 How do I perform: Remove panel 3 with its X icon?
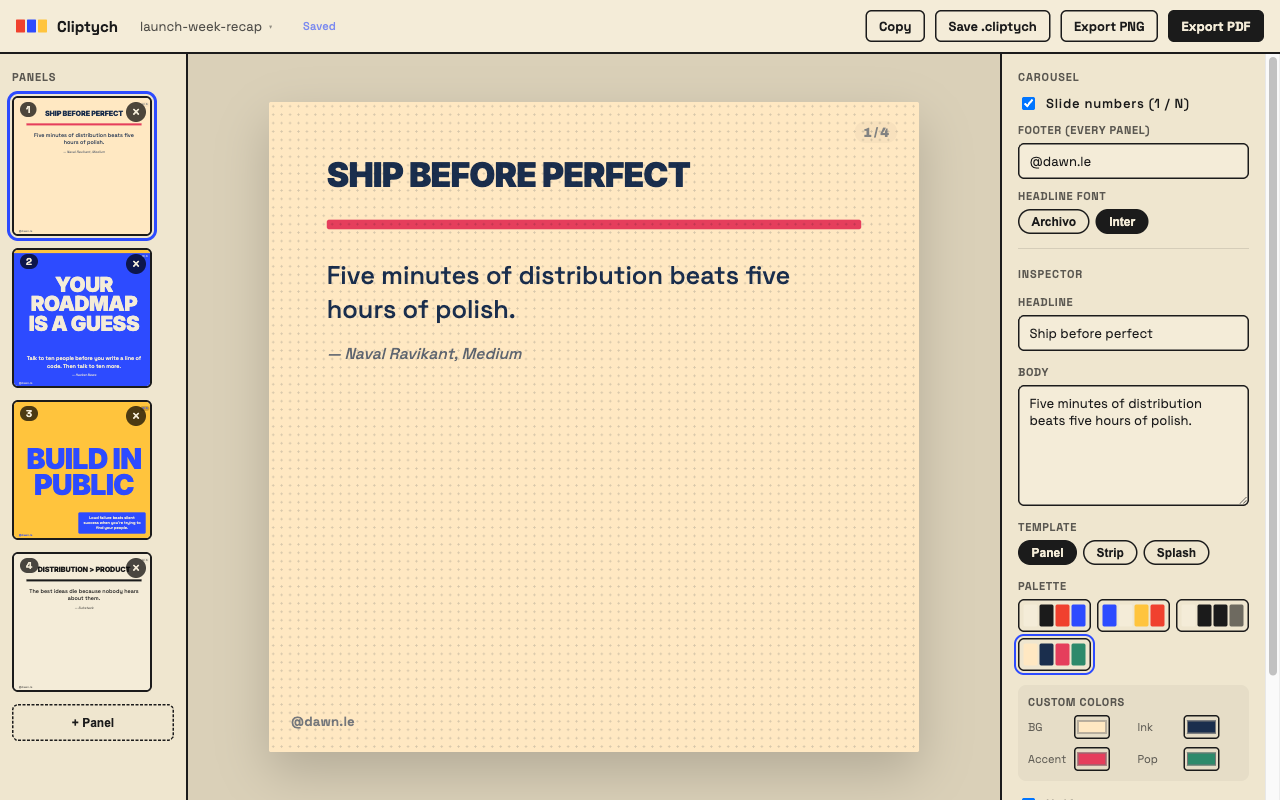click(x=136, y=416)
